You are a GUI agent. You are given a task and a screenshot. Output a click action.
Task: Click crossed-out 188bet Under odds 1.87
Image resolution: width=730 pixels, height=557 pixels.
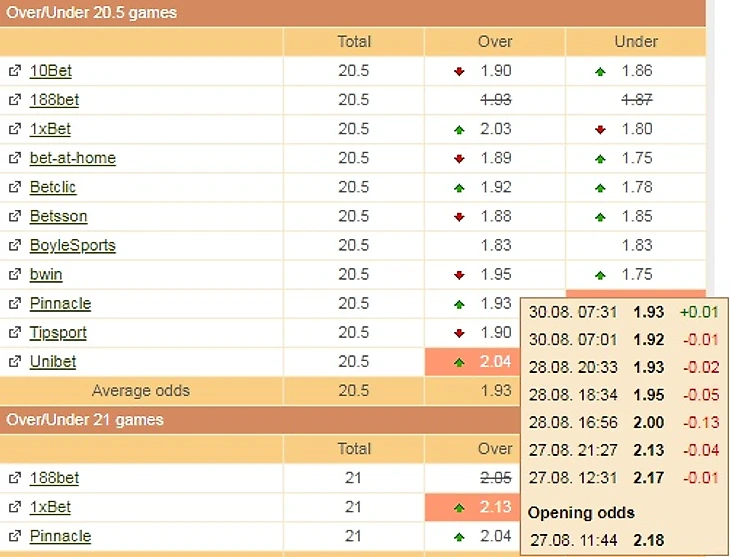click(637, 100)
